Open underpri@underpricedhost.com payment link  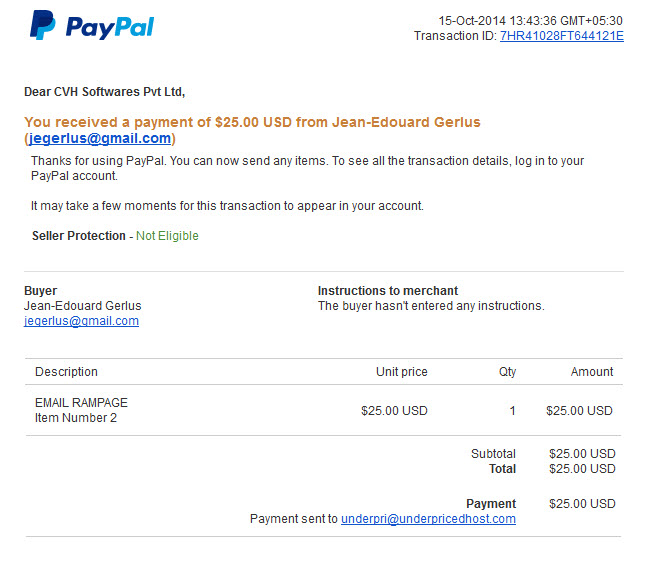pos(428,519)
